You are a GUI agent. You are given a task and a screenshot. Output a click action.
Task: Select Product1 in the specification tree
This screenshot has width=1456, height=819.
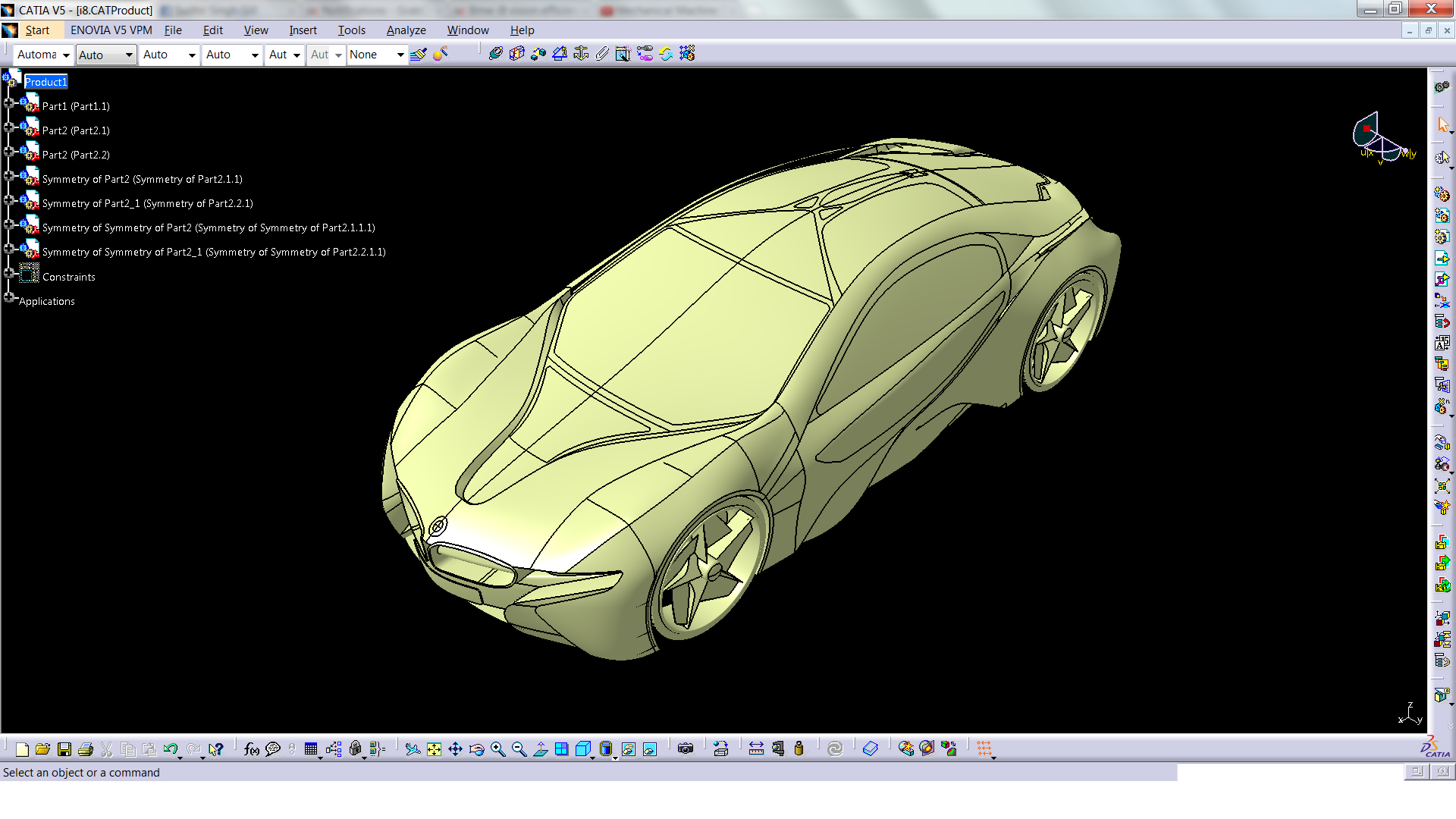tap(45, 82)
